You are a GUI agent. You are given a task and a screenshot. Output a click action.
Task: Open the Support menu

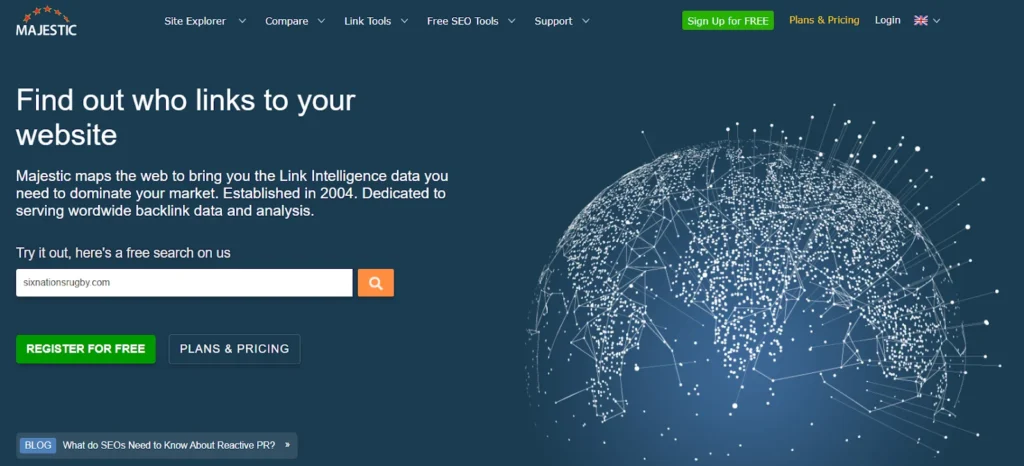tap(553, 21)
